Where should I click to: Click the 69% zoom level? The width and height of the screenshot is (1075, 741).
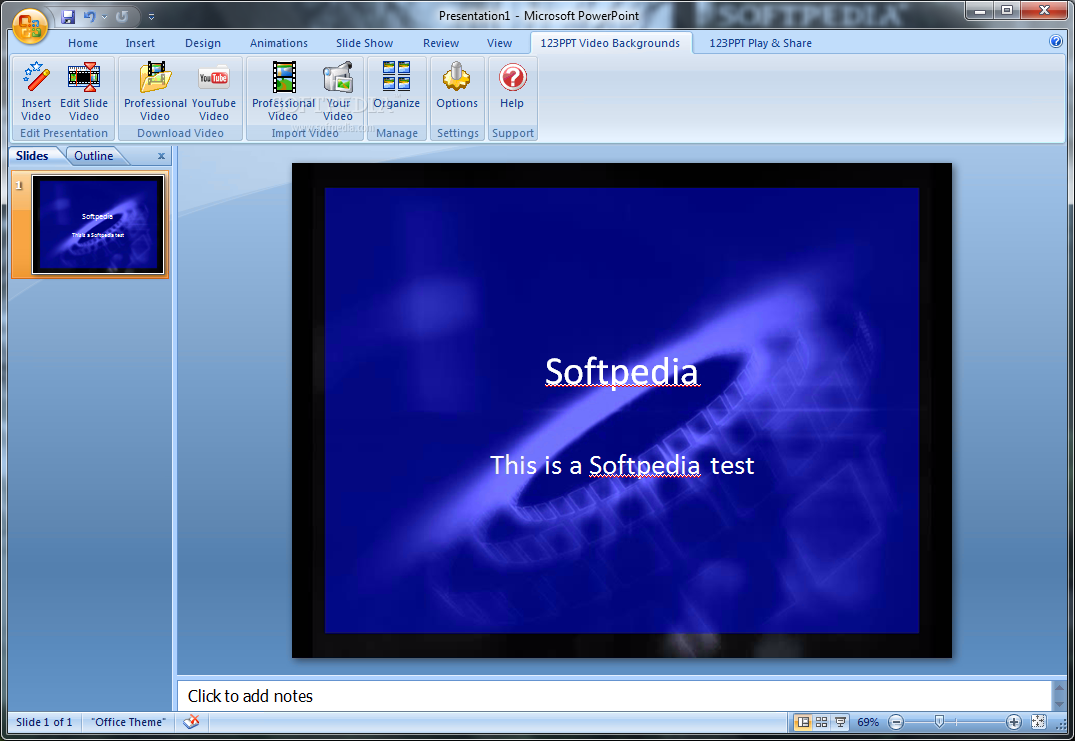click(868, 722)
